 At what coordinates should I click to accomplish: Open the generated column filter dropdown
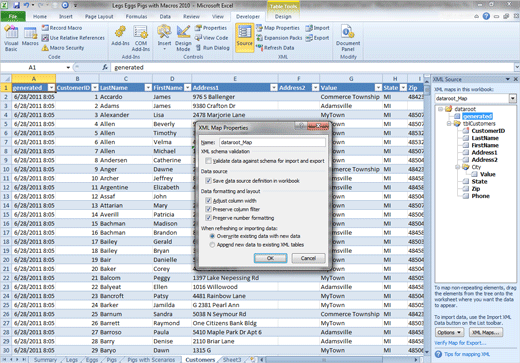[x=51, y=88]
